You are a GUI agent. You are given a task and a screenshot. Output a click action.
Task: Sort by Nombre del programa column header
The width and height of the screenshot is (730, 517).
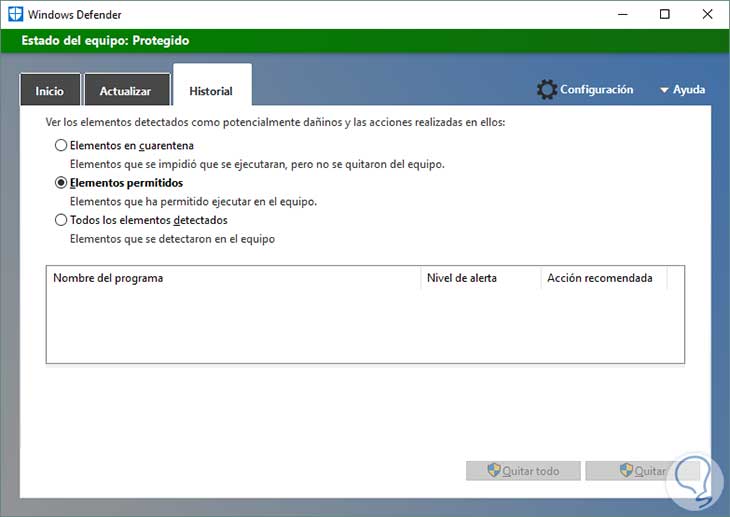[234, 278]
